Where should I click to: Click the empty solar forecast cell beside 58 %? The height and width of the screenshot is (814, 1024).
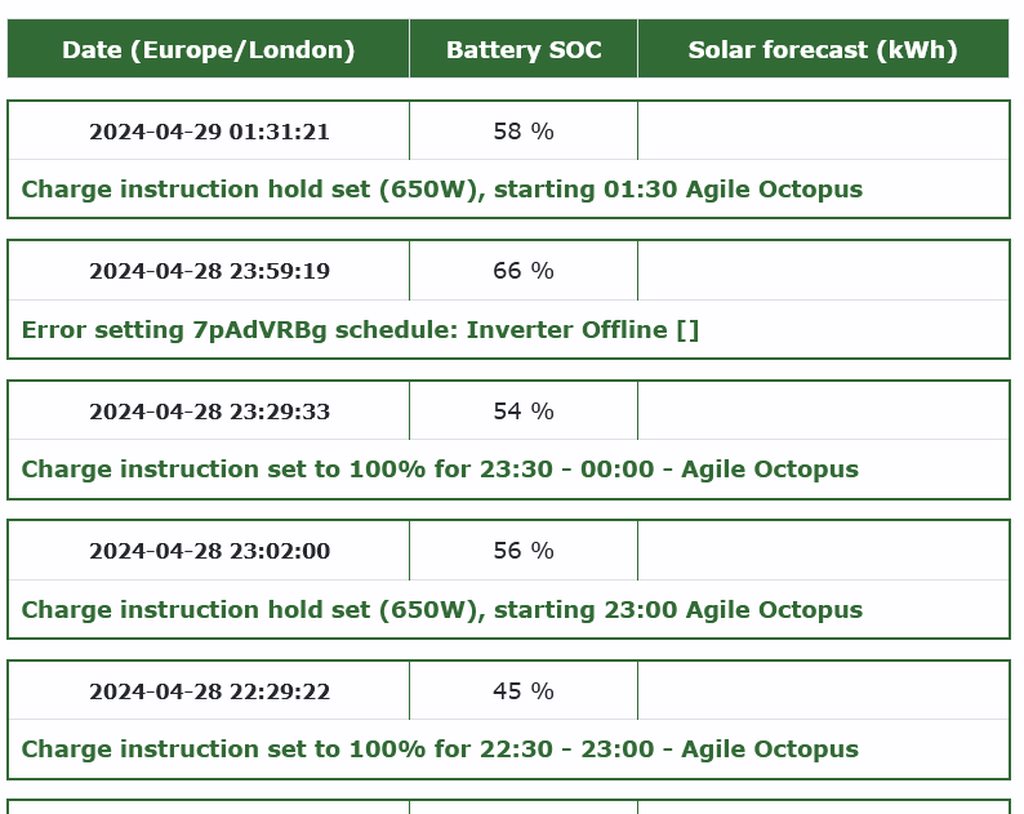tap(822, 131)
